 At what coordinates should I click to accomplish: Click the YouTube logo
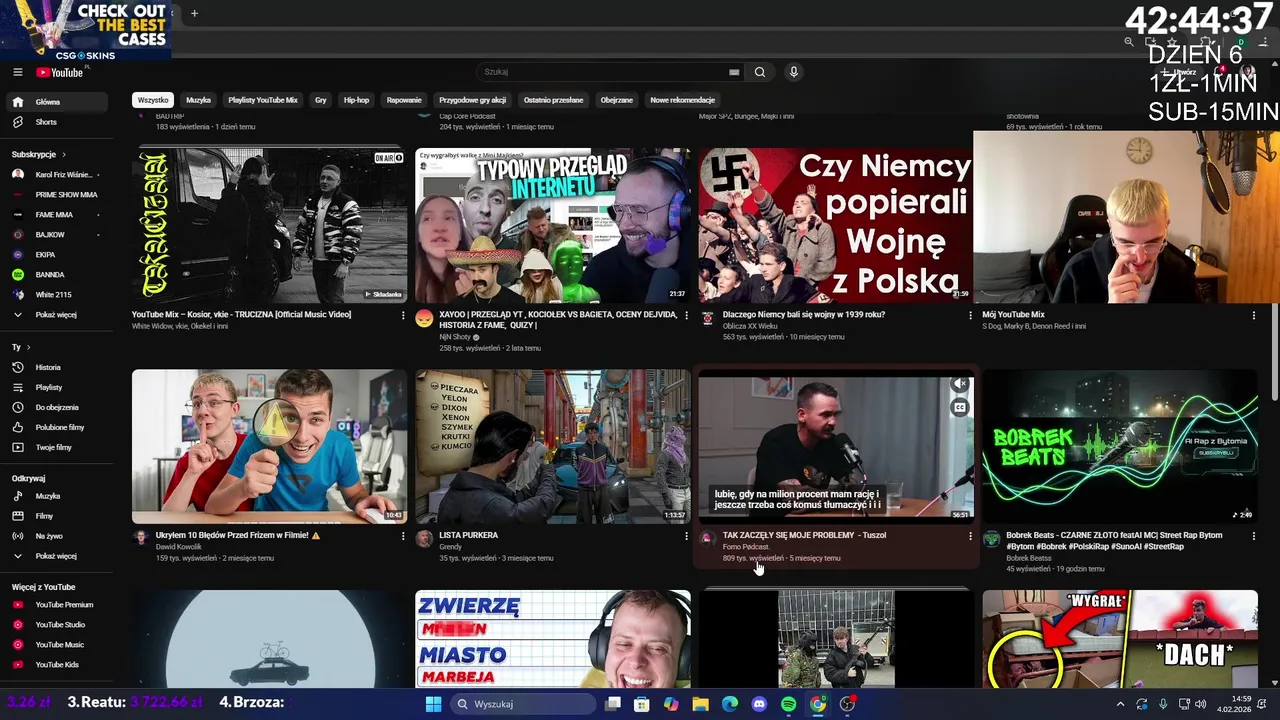(x=60, y=72)
